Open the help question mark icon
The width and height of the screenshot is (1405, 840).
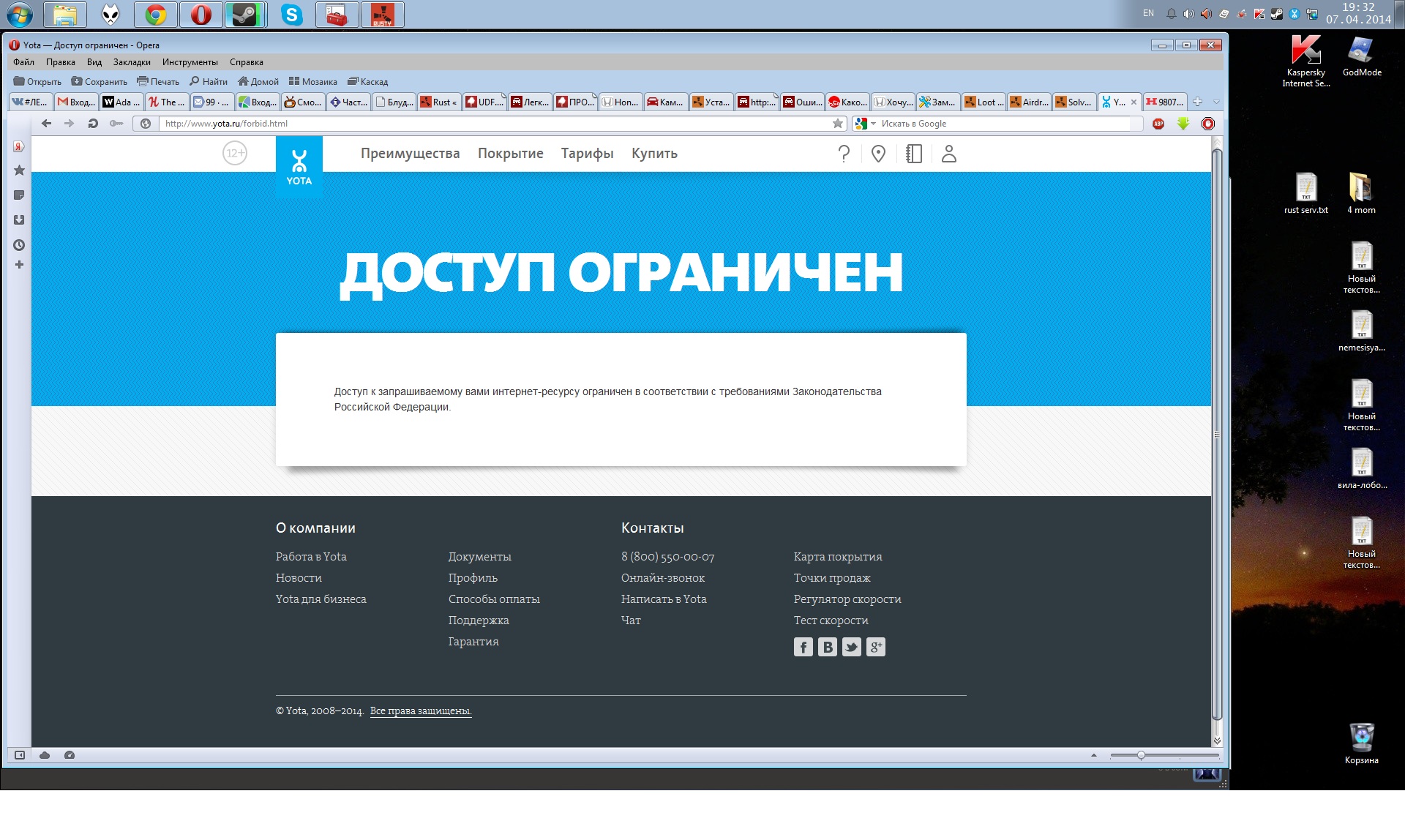[844, 154]
